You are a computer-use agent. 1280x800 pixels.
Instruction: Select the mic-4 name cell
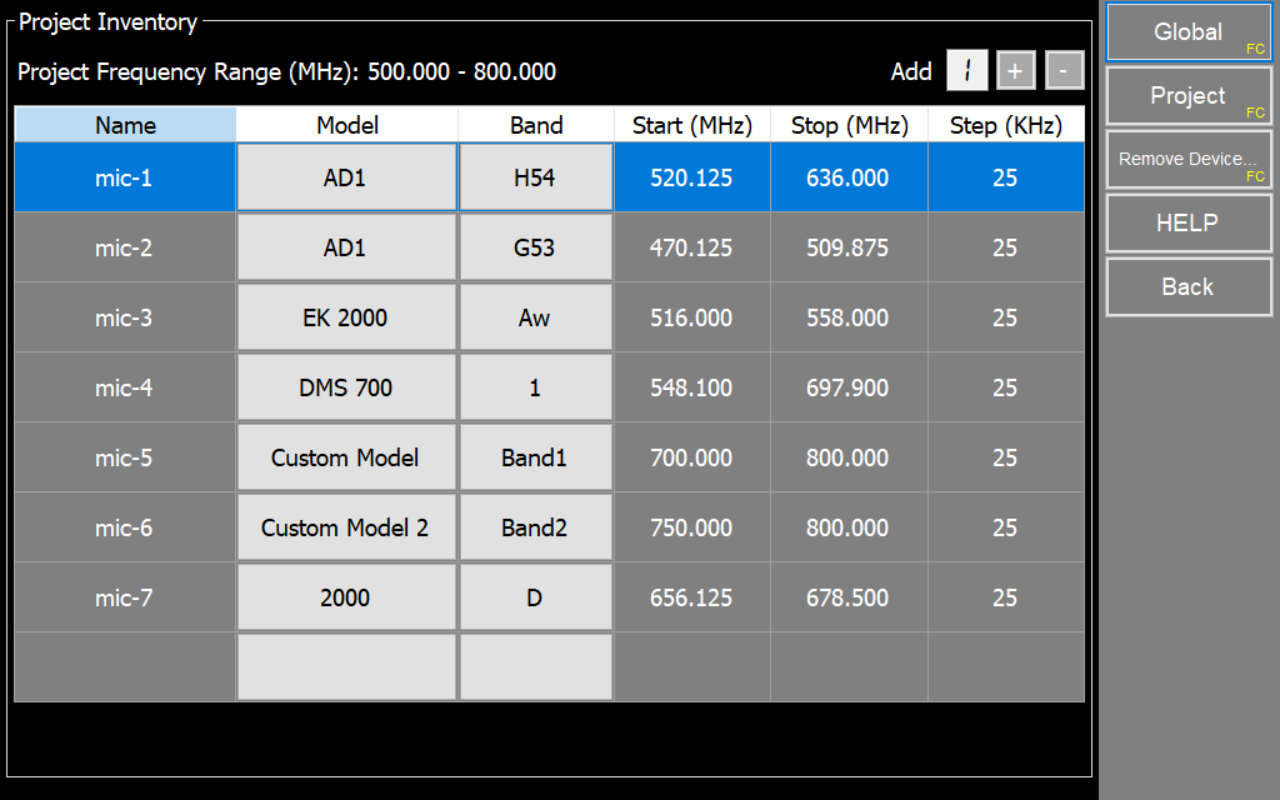125,387
